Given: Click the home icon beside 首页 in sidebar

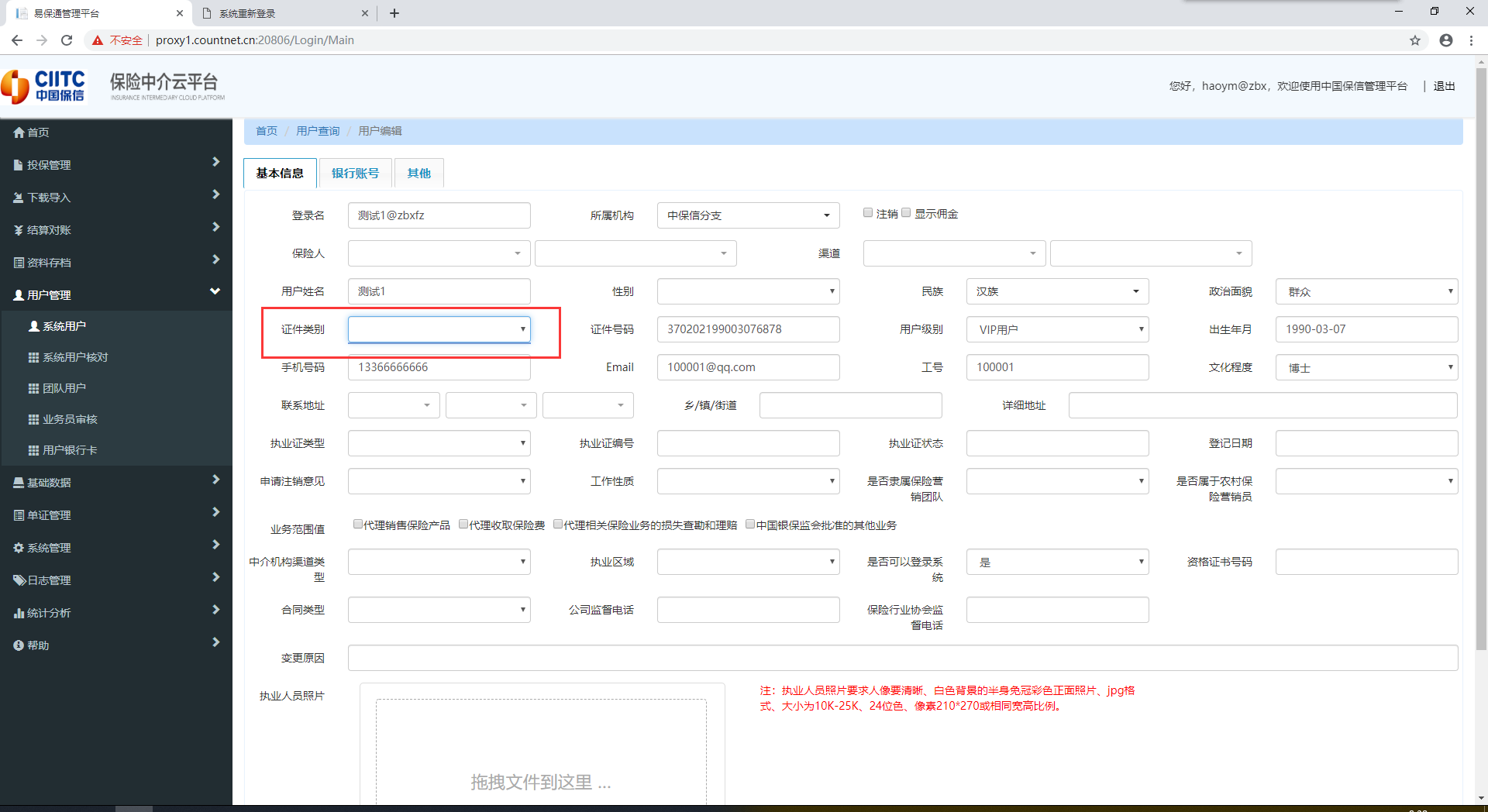Looking at the screenshot, I should (19, 132).
